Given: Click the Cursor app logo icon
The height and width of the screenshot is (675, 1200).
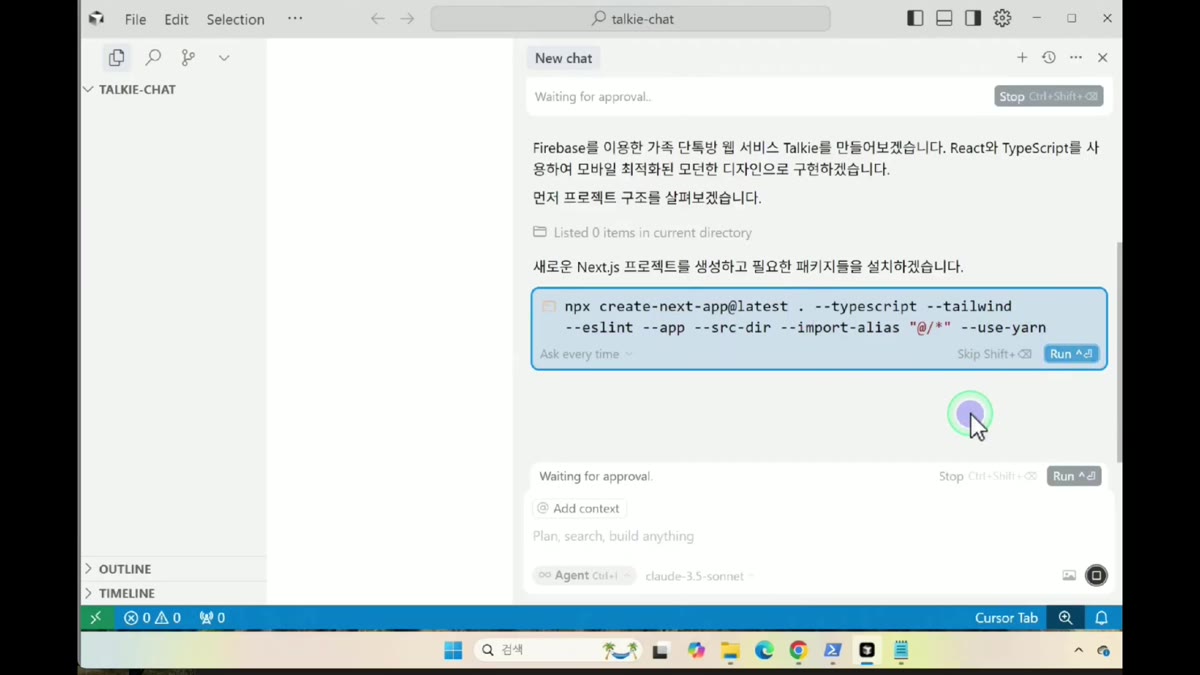Looking at the screenshot, I should coord(96,19).
